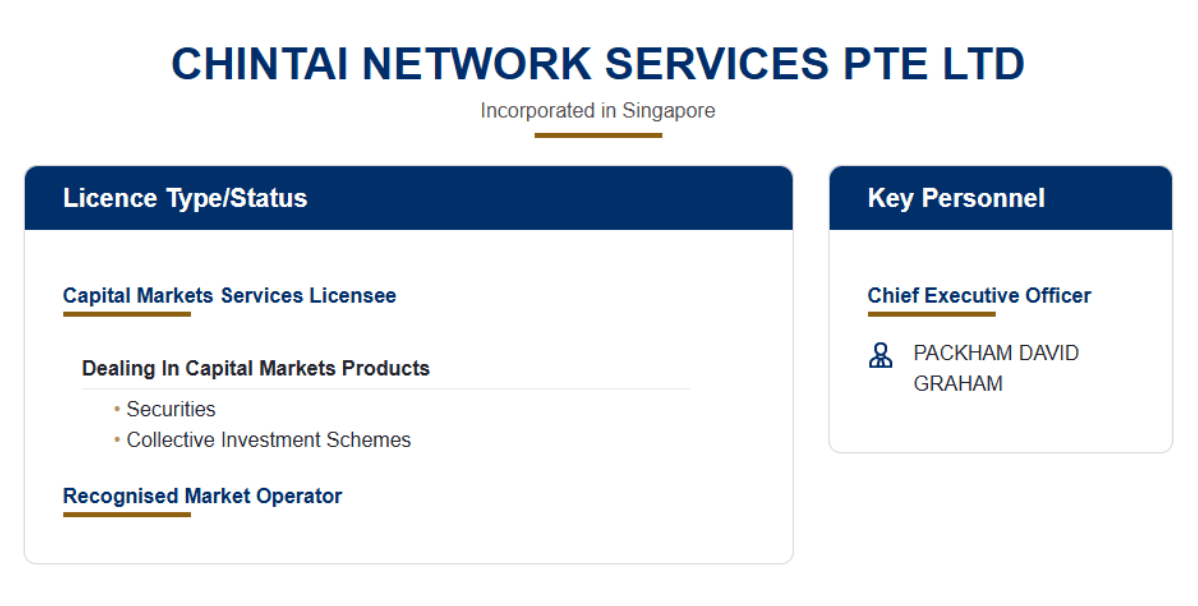Select the Securities list item
This screenshot has width=1198, height=606.
click(171, 409)
